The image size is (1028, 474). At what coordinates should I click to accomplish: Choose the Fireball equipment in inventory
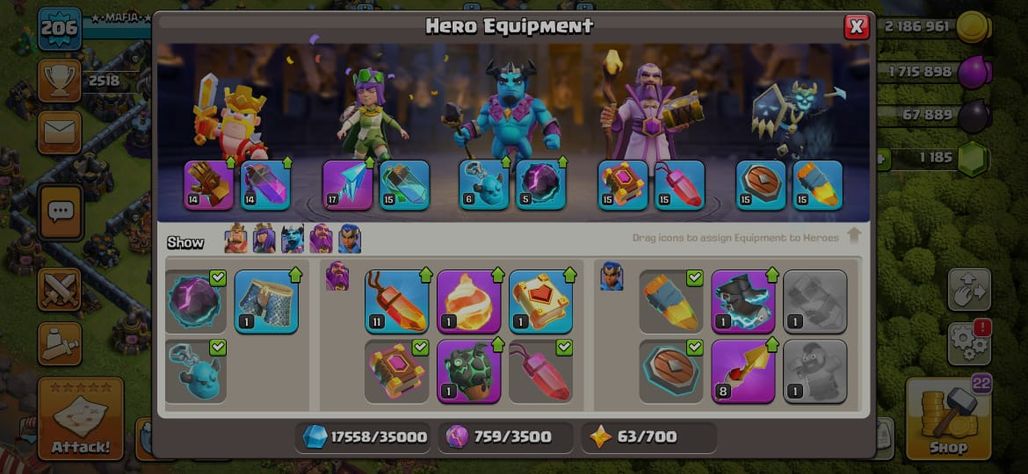[469, 302]
